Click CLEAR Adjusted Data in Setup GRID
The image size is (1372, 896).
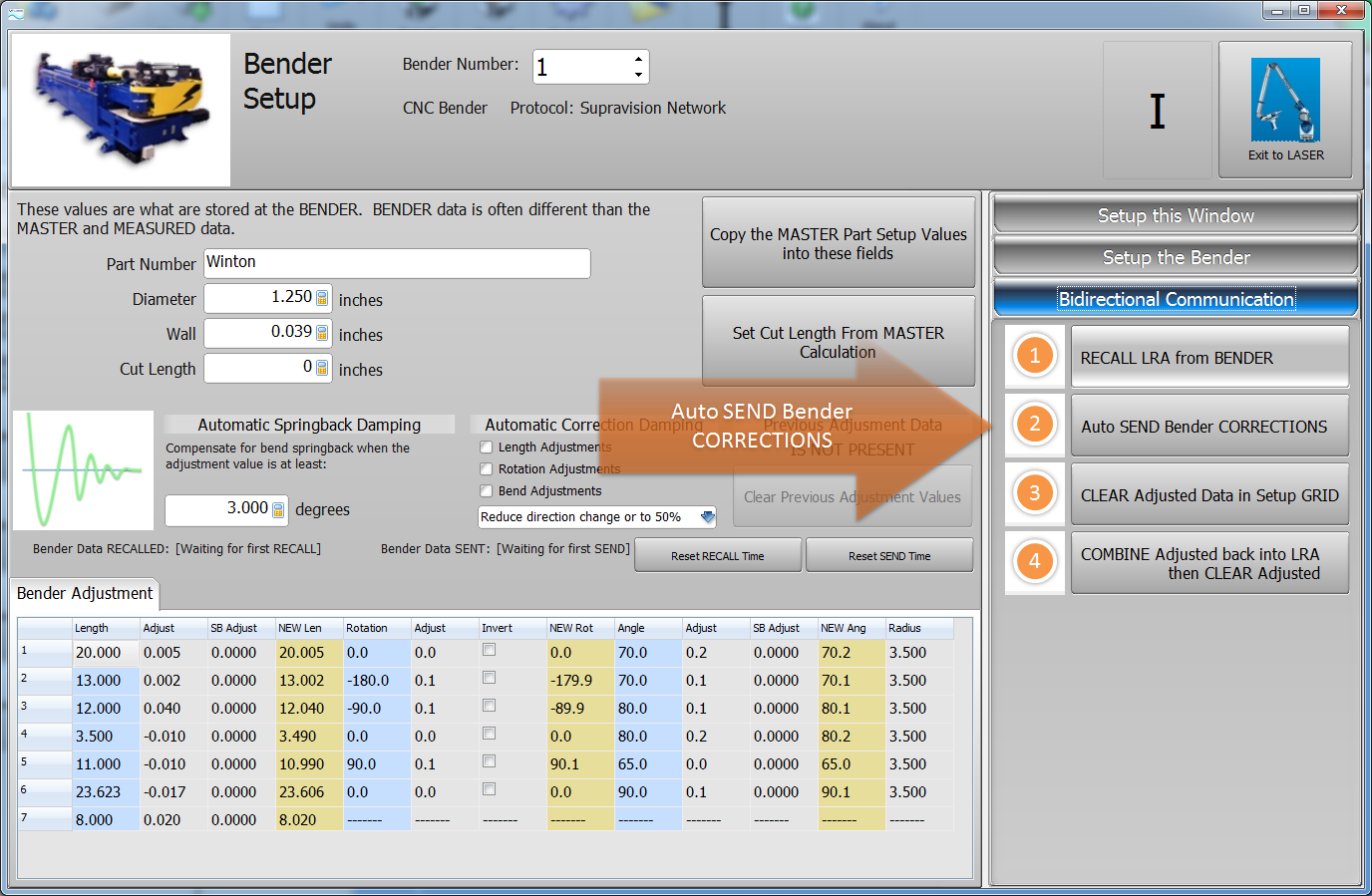1209,494
